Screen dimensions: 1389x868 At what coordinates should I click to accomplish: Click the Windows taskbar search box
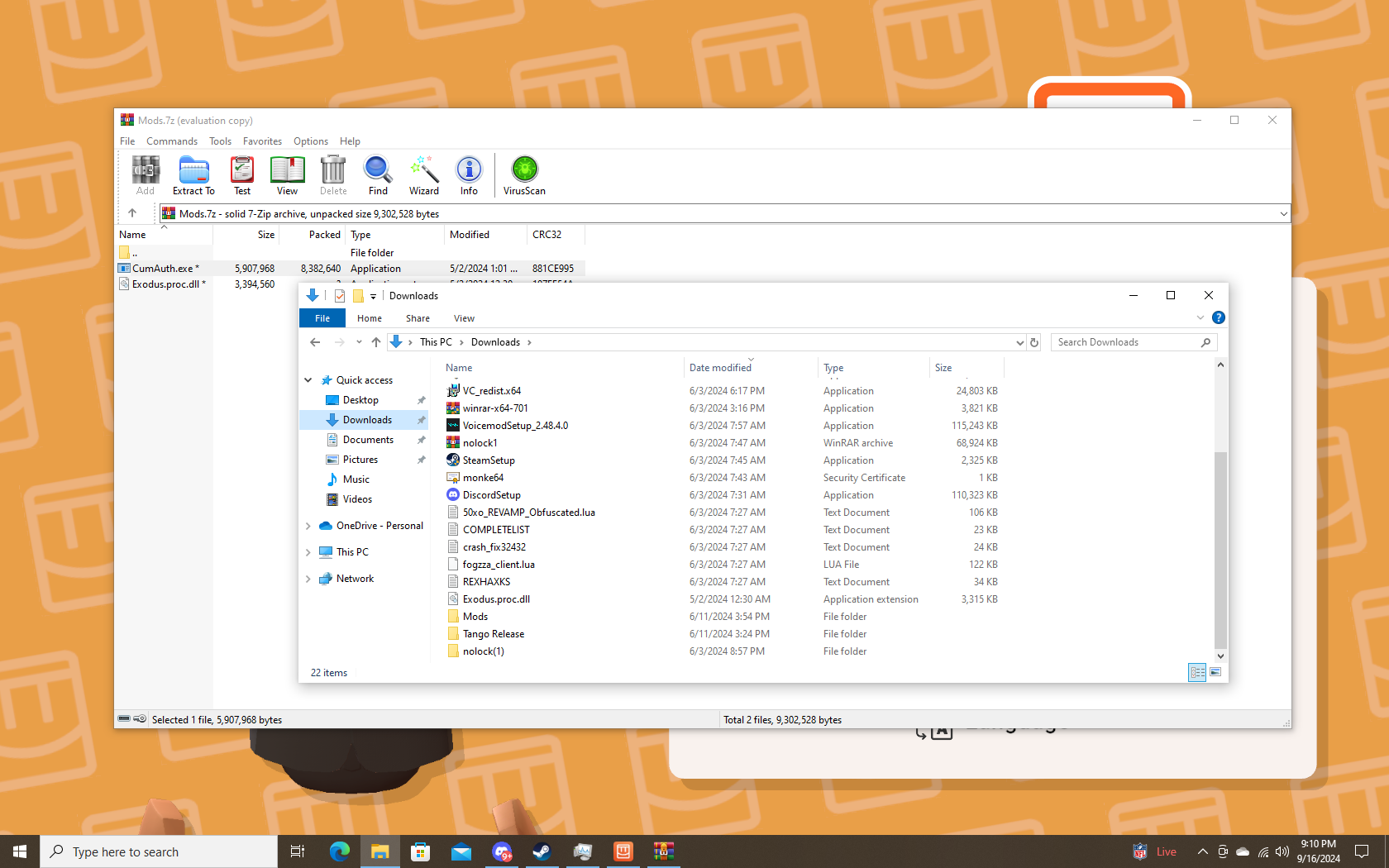pyautogui.click(x=159, y=851)
